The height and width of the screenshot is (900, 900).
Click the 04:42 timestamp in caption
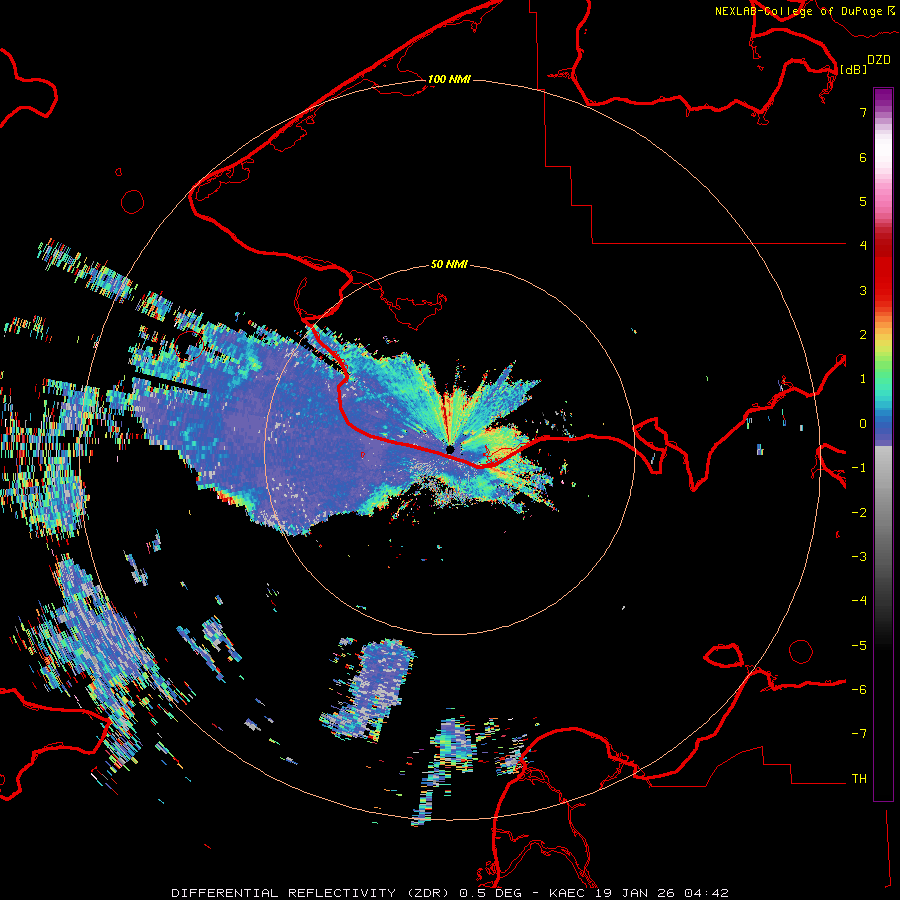point(707,893)
